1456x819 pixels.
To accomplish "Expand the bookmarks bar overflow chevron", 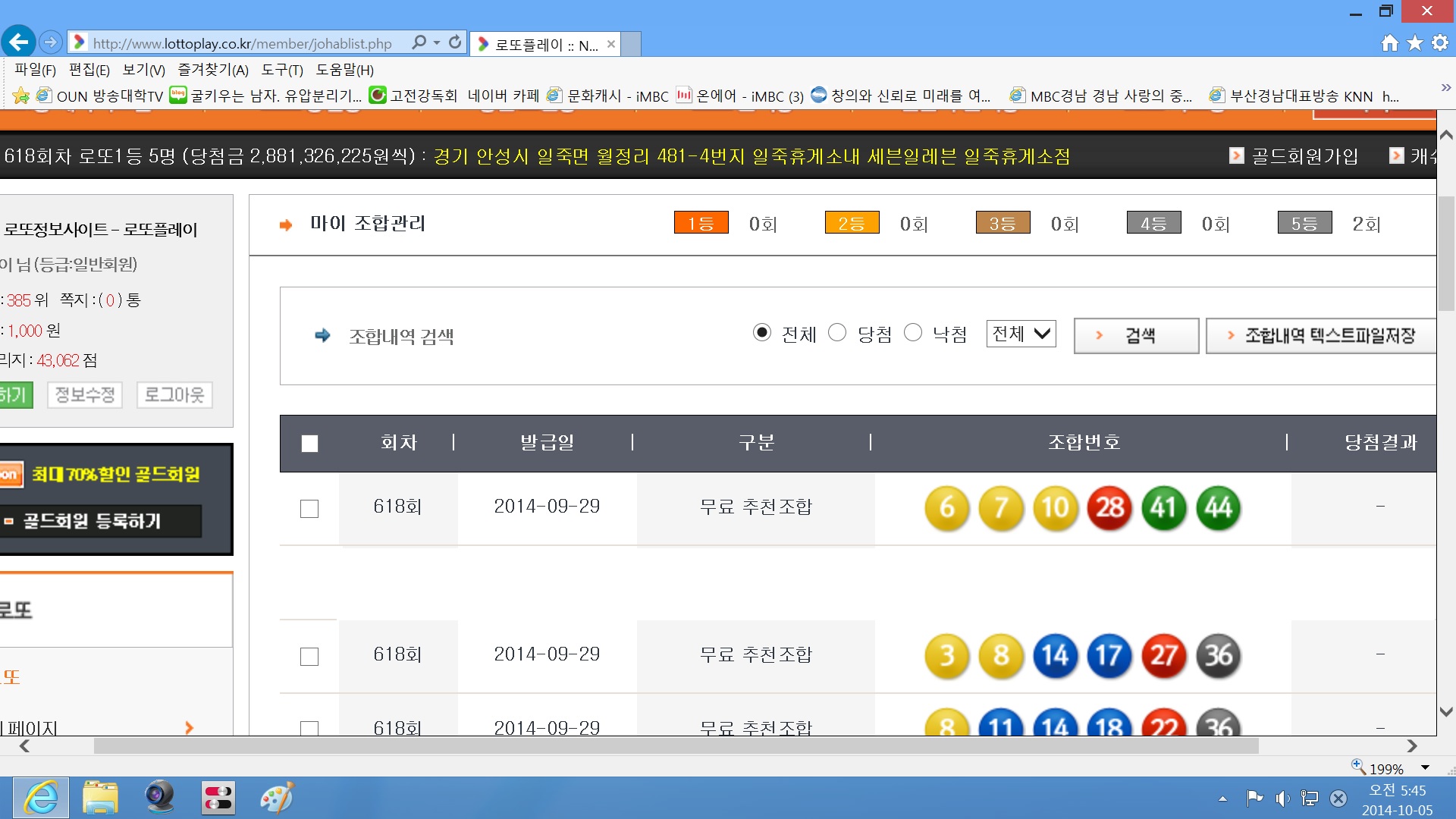I will 1445,88.
